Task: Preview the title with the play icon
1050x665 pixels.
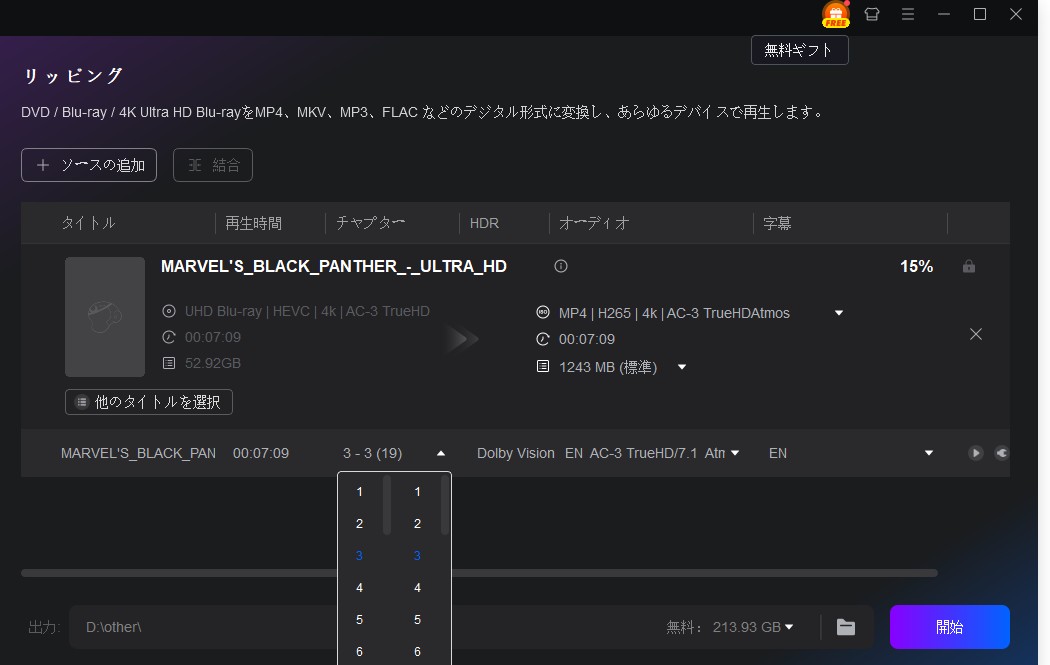Action: [x=976, y=453]
